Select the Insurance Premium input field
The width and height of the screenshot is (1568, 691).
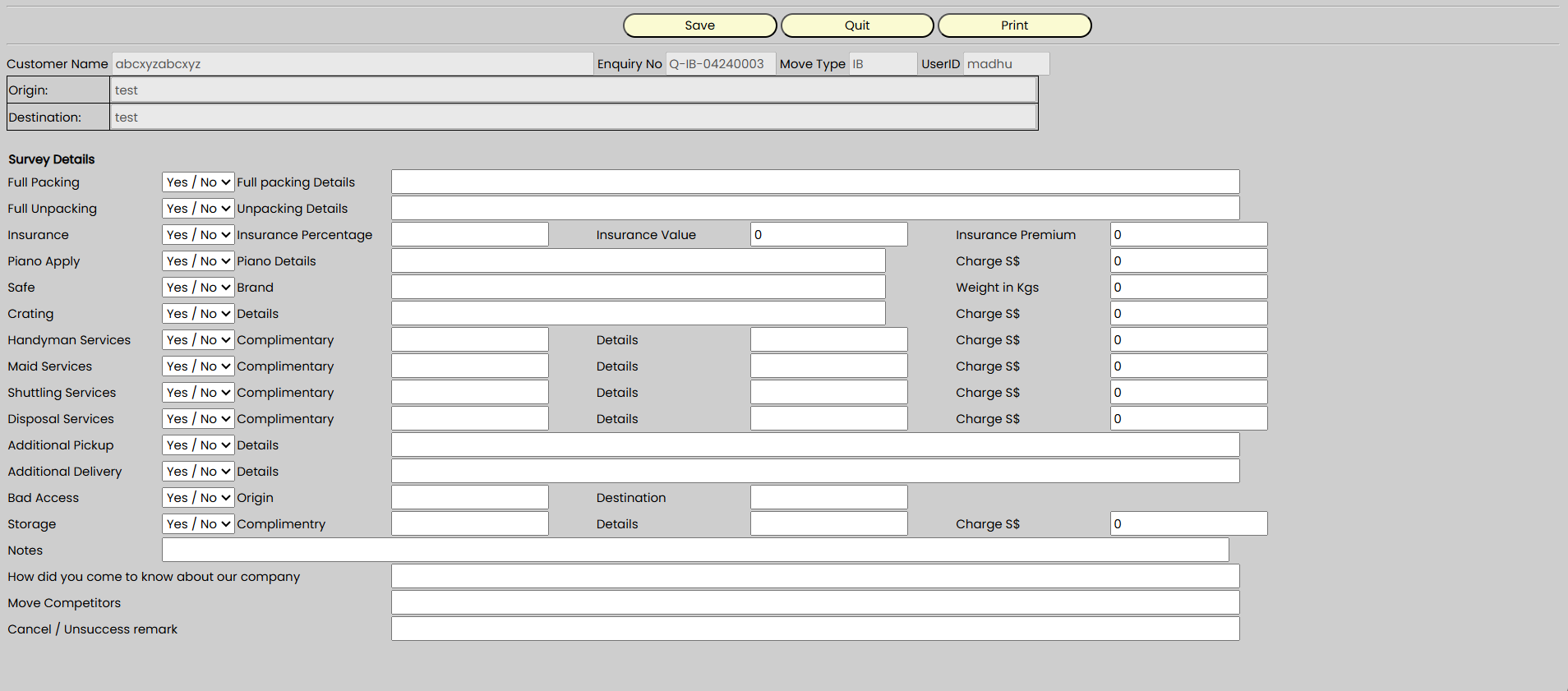(1188, 235)
